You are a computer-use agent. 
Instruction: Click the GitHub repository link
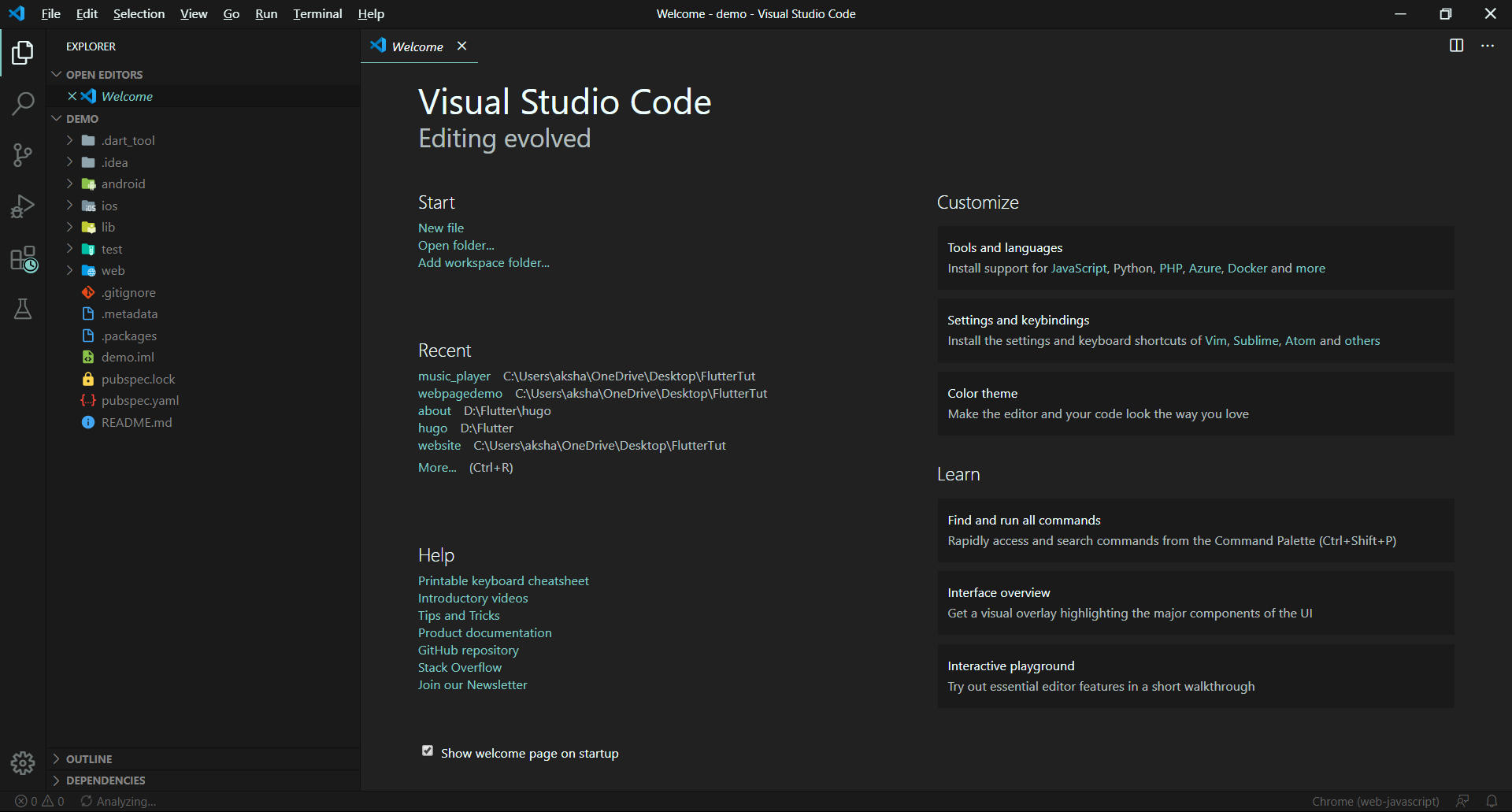[469, 650]
